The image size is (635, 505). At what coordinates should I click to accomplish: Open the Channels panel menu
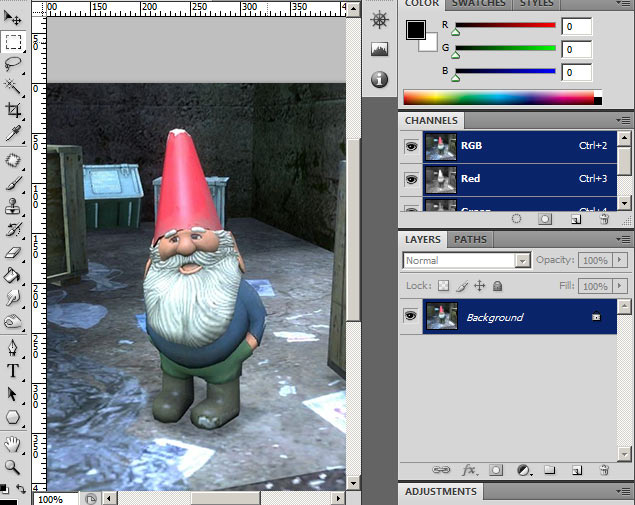coord(623,120)
